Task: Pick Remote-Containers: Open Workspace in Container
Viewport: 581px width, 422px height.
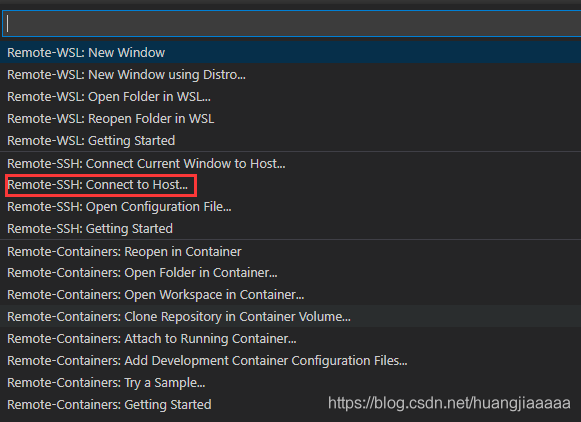Action: tap(290, 295)
